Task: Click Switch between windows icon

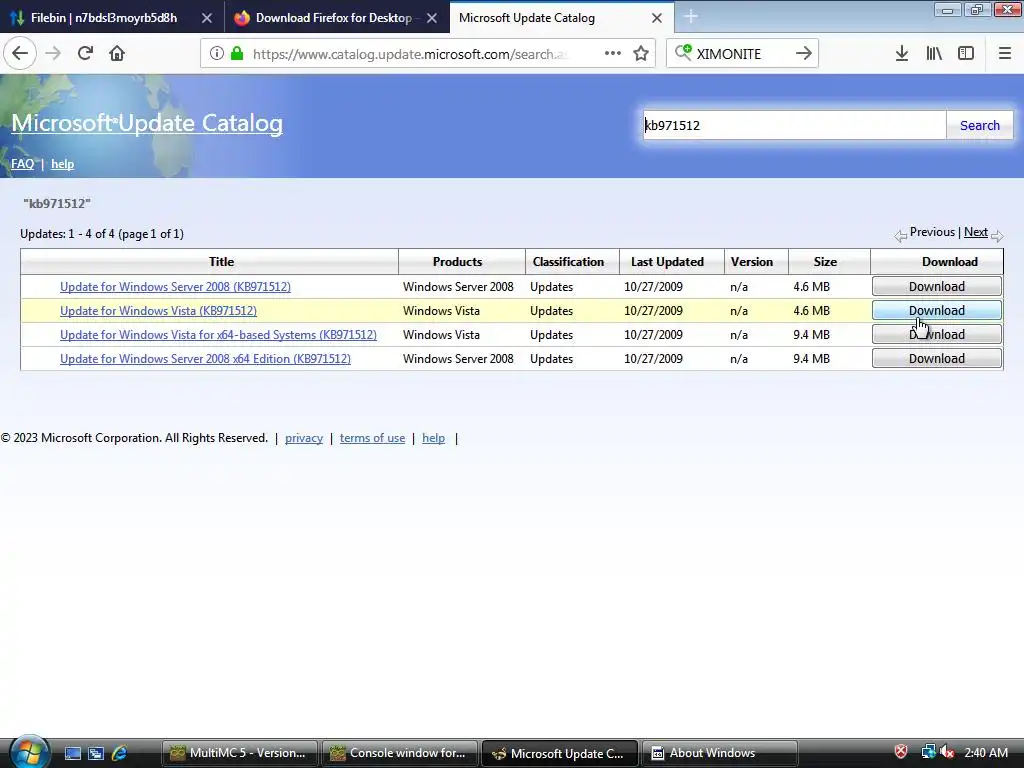Action: click(96, 754)
